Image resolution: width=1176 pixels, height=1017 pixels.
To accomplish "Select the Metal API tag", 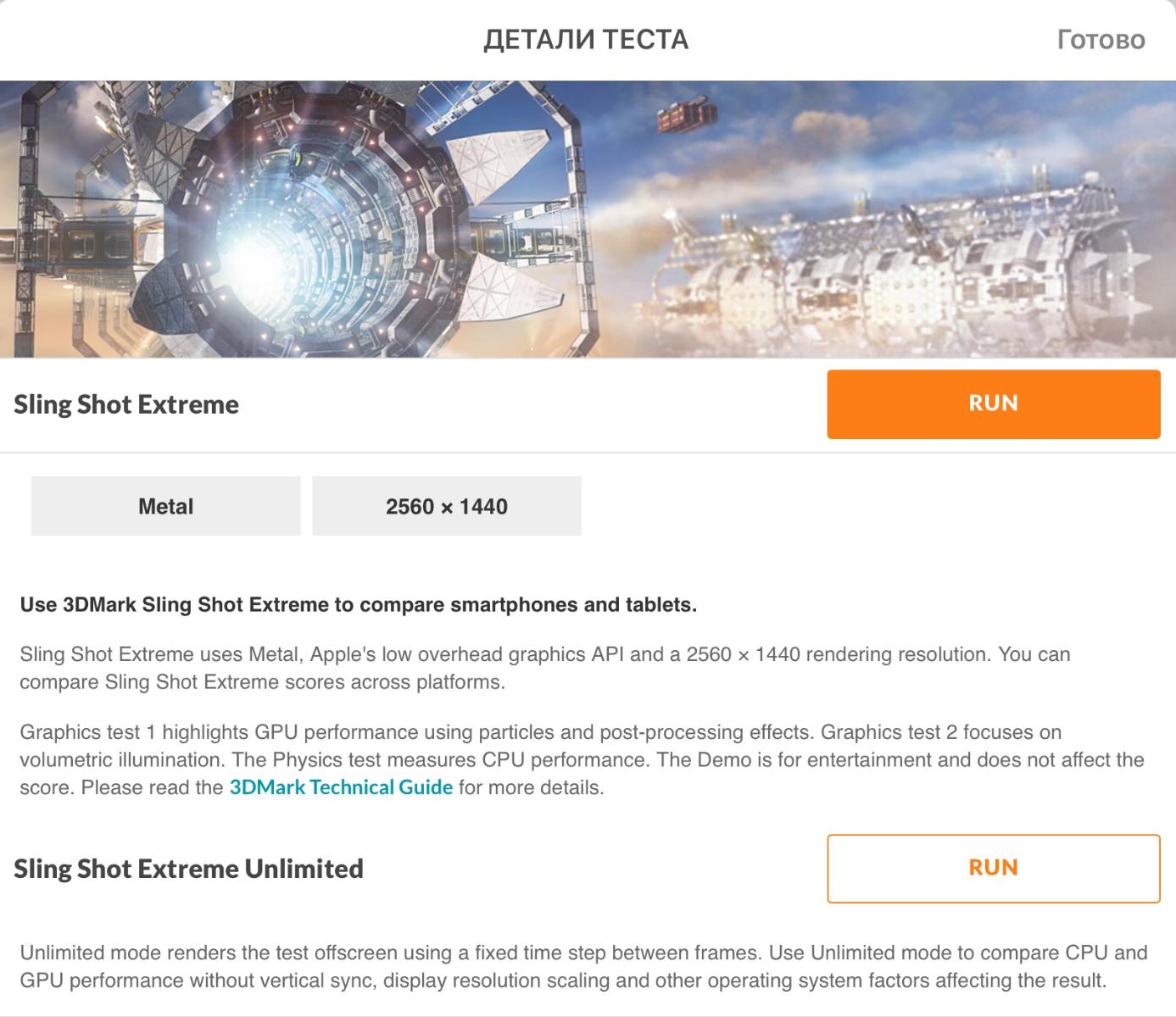I will click(166, 506).
